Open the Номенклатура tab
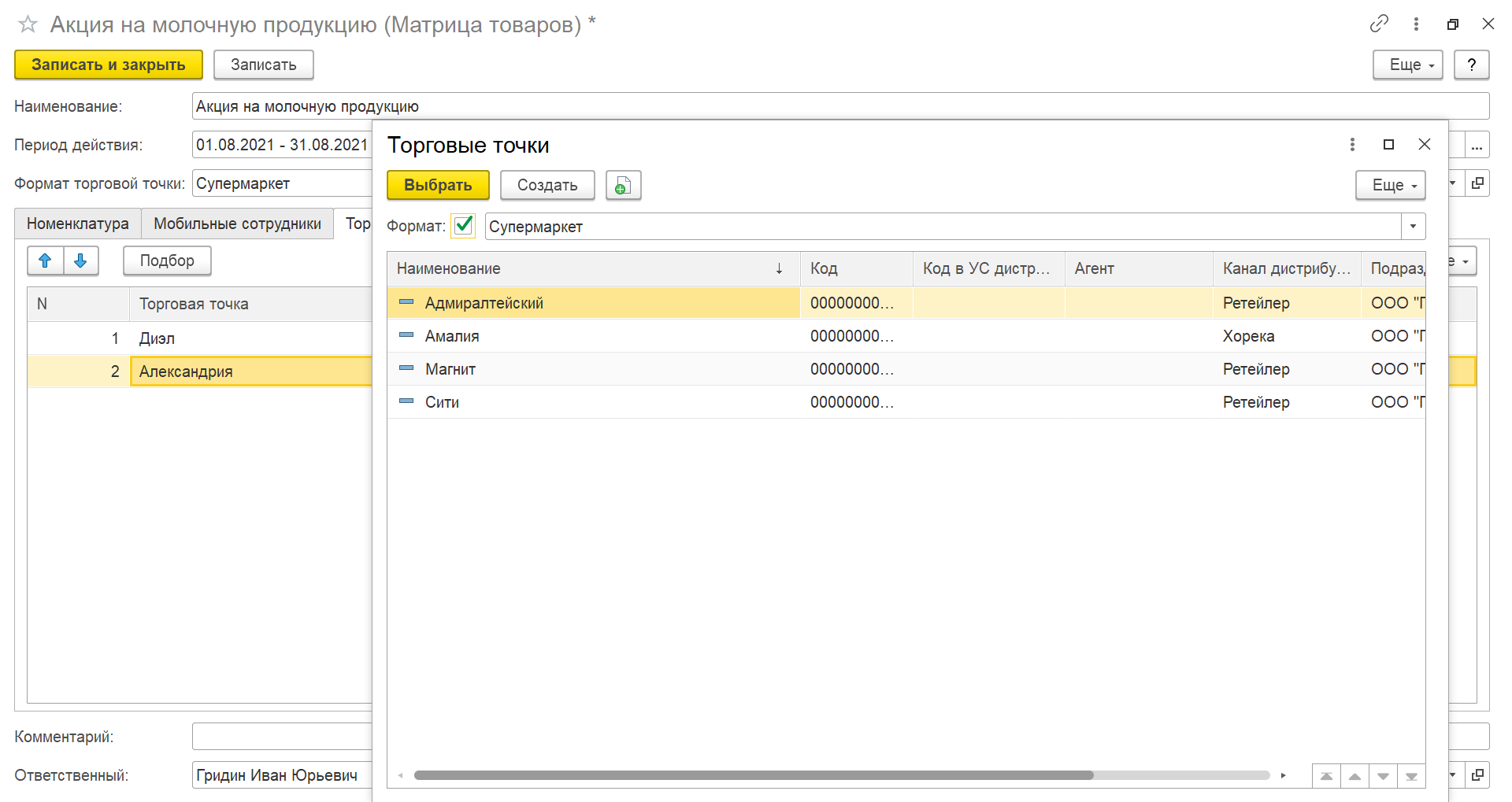This screenshot has height=802, width=1512. pos(78,224)
